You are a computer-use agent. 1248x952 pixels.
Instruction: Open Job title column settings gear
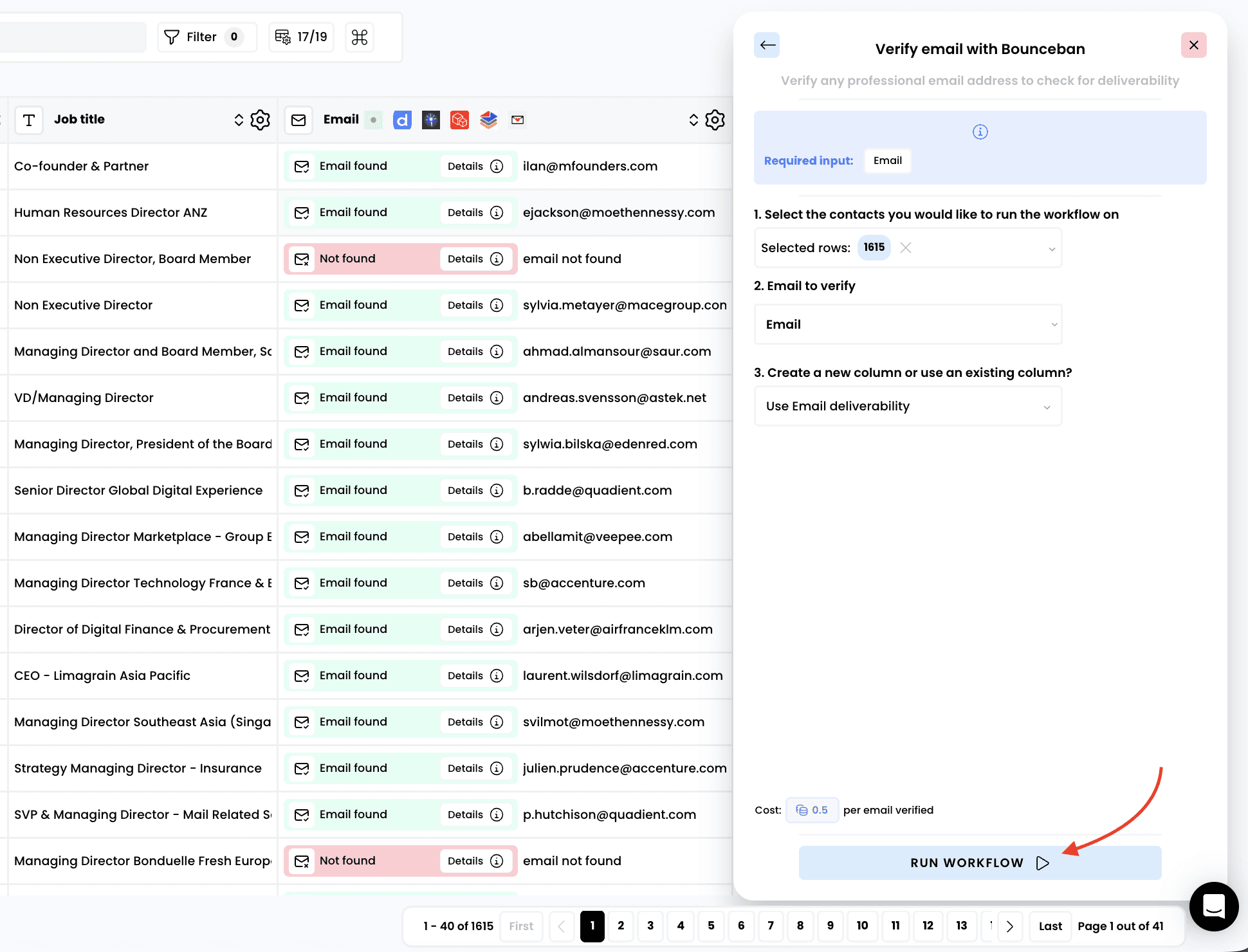tap(260, 120)
